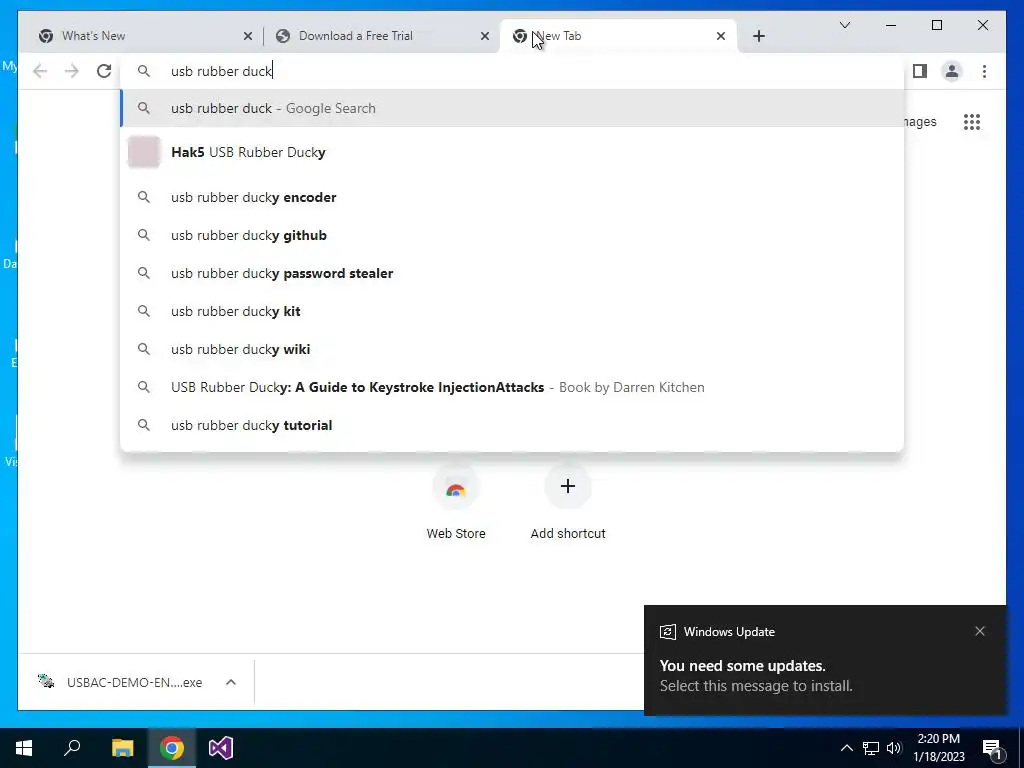Open Chrome three-dot menu

click(x=984, y=71)
